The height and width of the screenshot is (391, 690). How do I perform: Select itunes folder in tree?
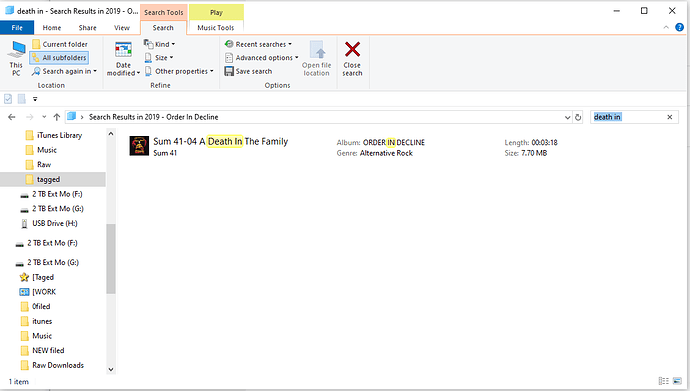(37, 322)
